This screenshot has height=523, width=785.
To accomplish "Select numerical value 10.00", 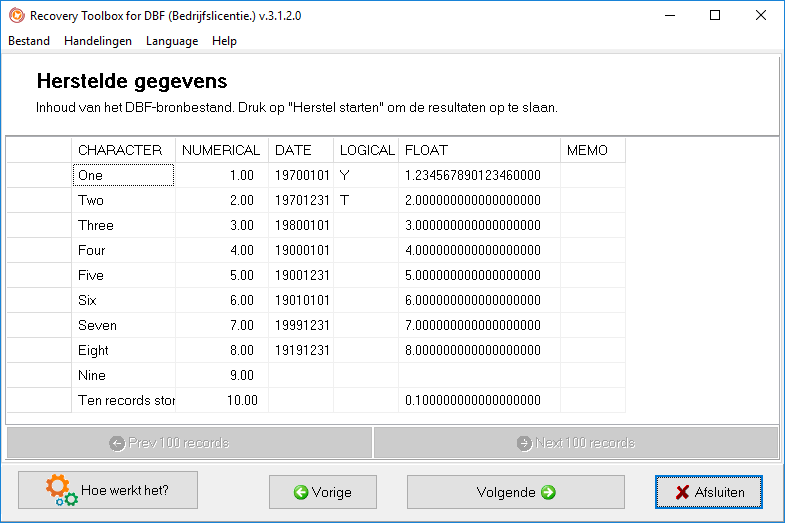I will [x=222, y=400].
